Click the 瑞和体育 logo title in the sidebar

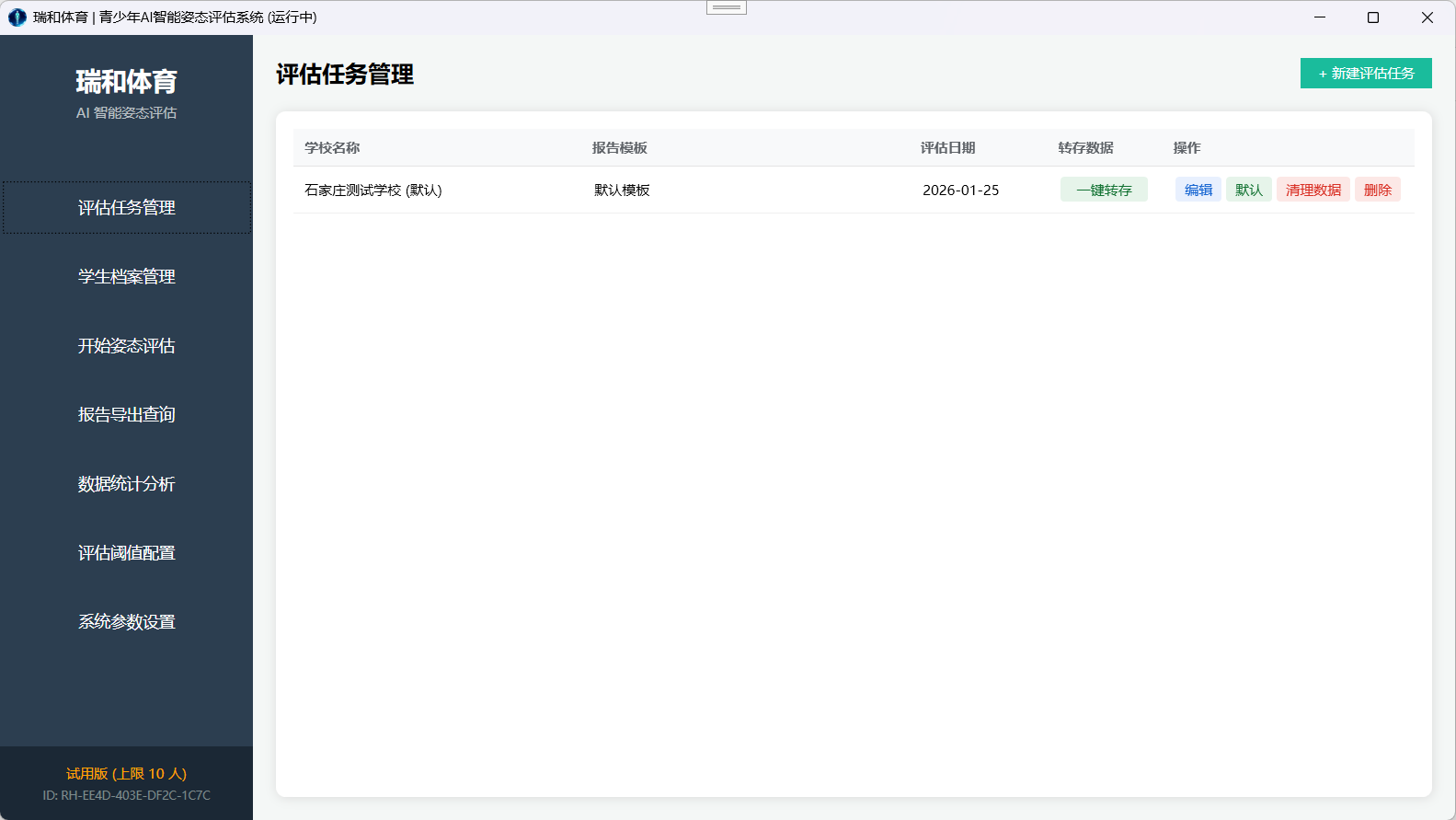[127, 82]
